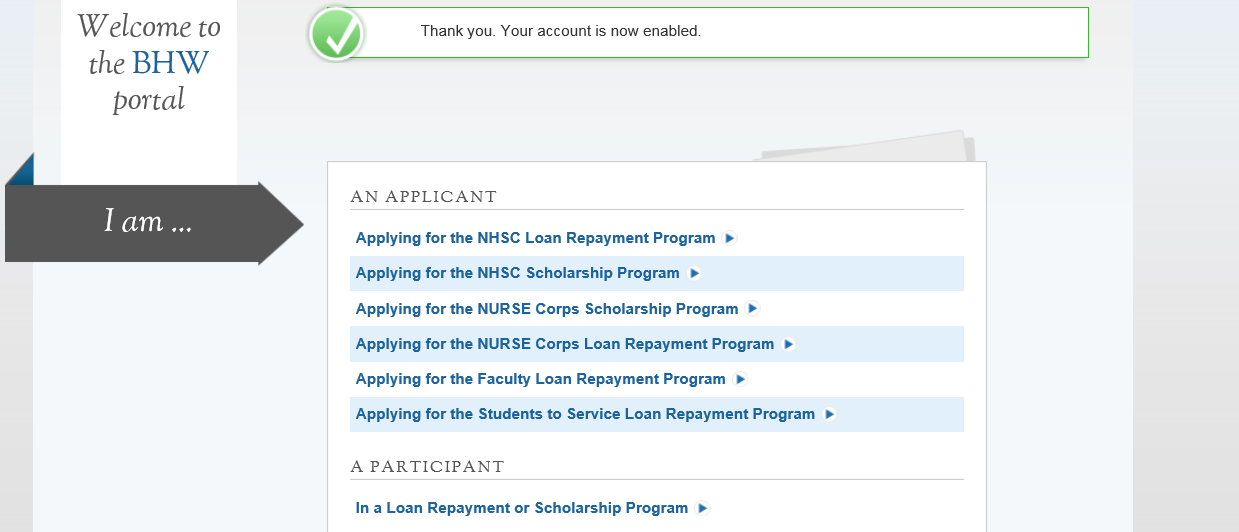Screen dimensions: 1239x532
Task: Click the green checkmark success icon
Action: click(x=336, y=33)
